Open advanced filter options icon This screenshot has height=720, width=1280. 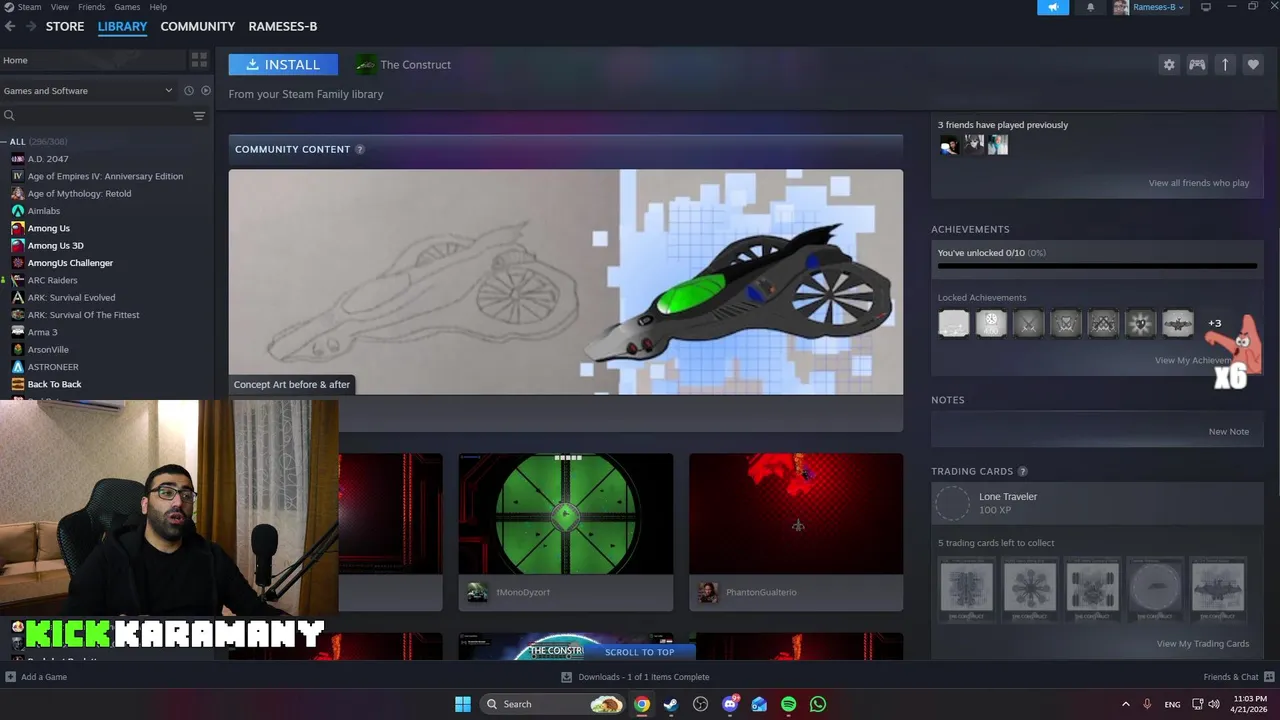pyautogui.click(x=199, y=116)
